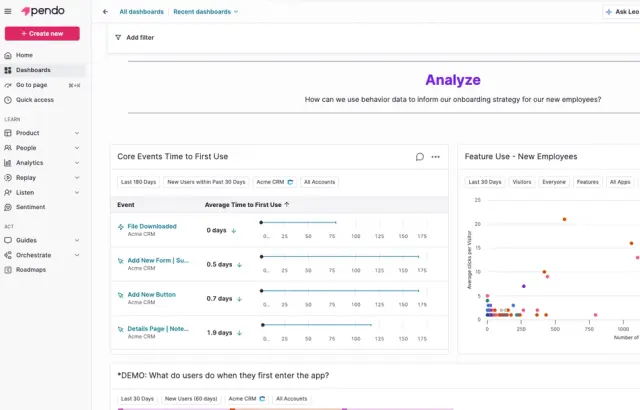Open Home in the sidebar

coord(43,55)
